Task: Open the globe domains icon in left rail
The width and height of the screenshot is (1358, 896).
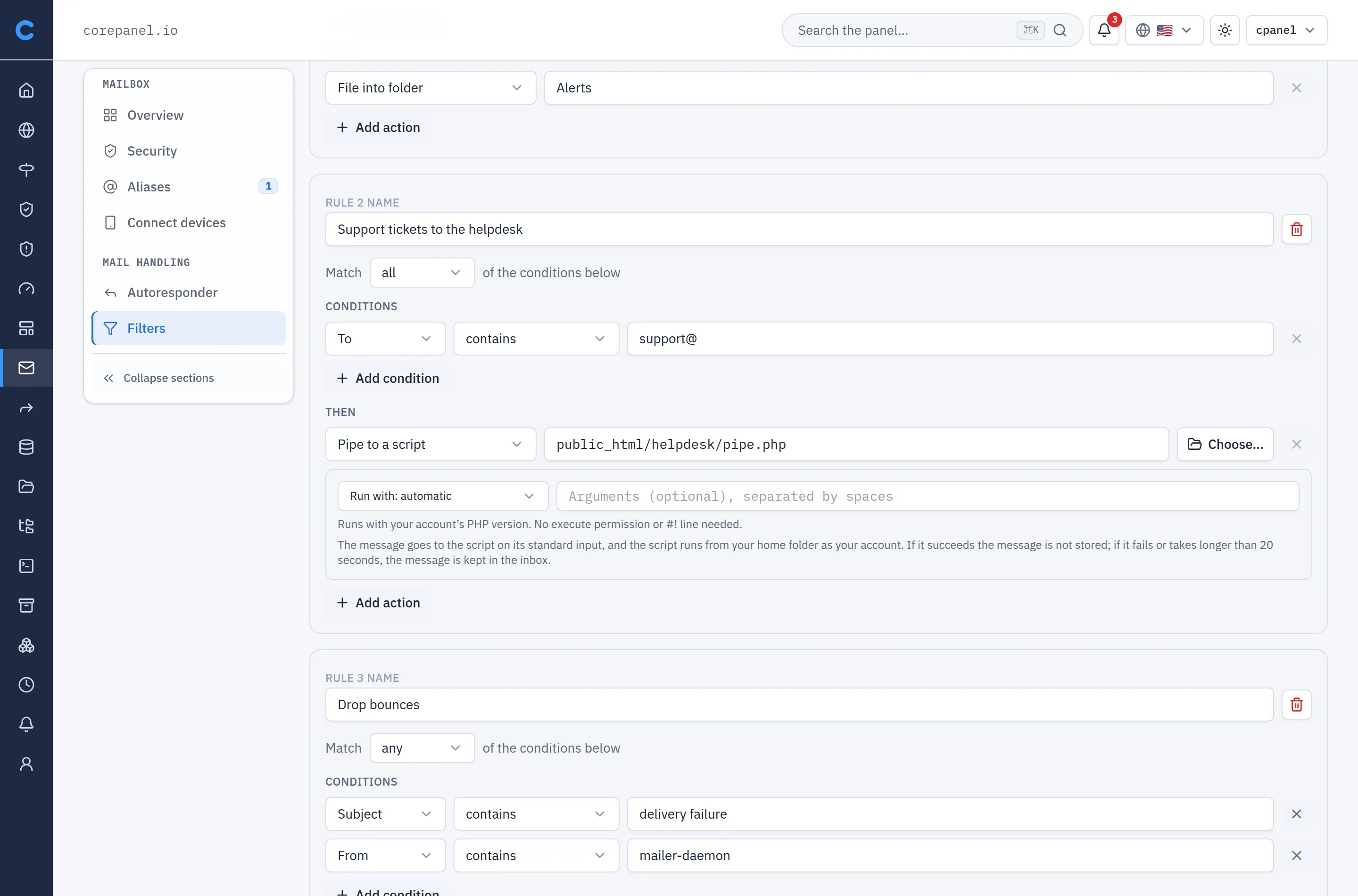Action: tap(26, 130)
